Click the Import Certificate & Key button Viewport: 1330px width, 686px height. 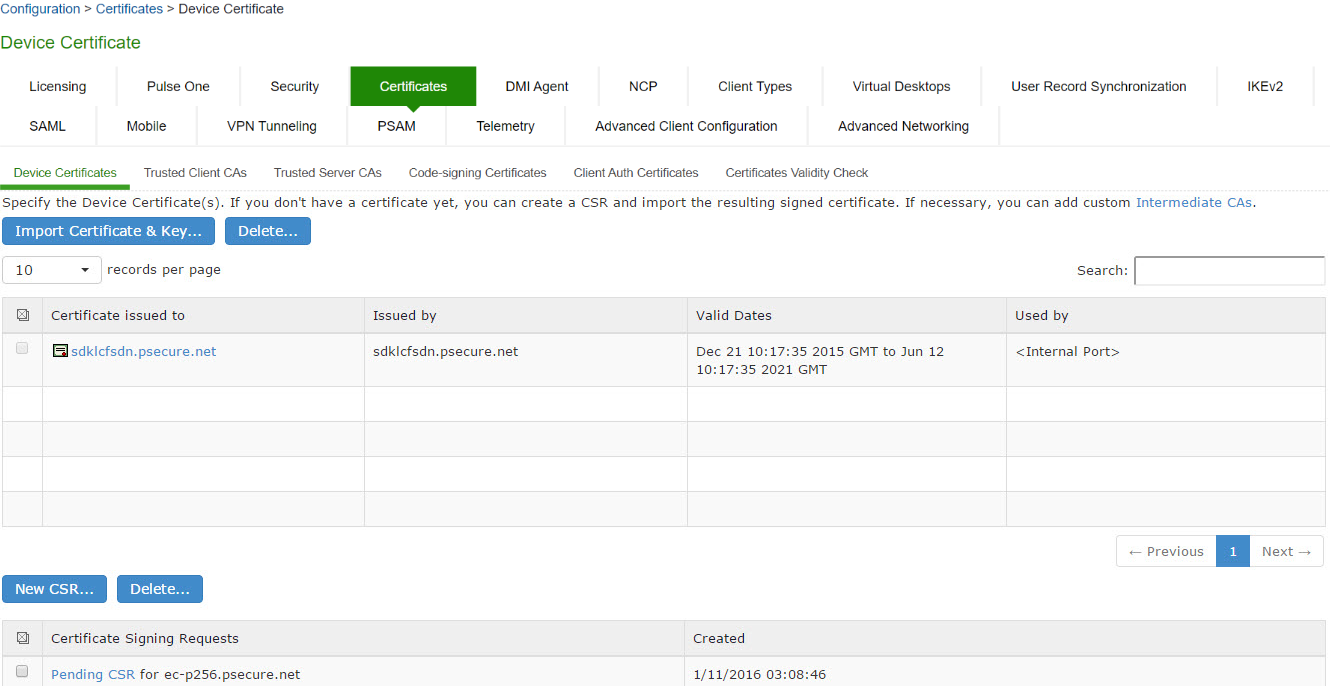pos(108,231)
